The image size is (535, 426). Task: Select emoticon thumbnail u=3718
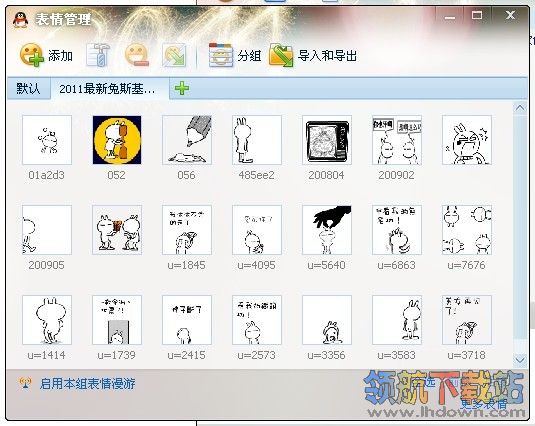coord(467,320)
